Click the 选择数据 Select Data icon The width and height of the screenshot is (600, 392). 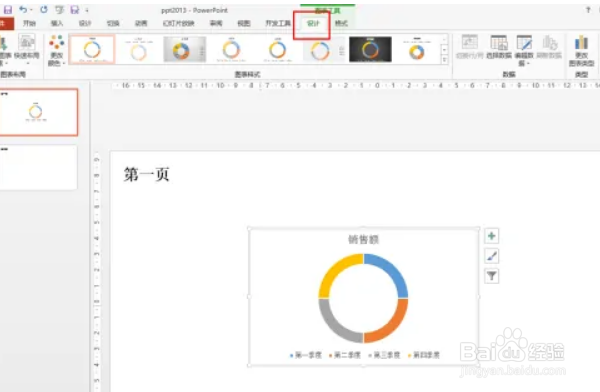[499, 47]
